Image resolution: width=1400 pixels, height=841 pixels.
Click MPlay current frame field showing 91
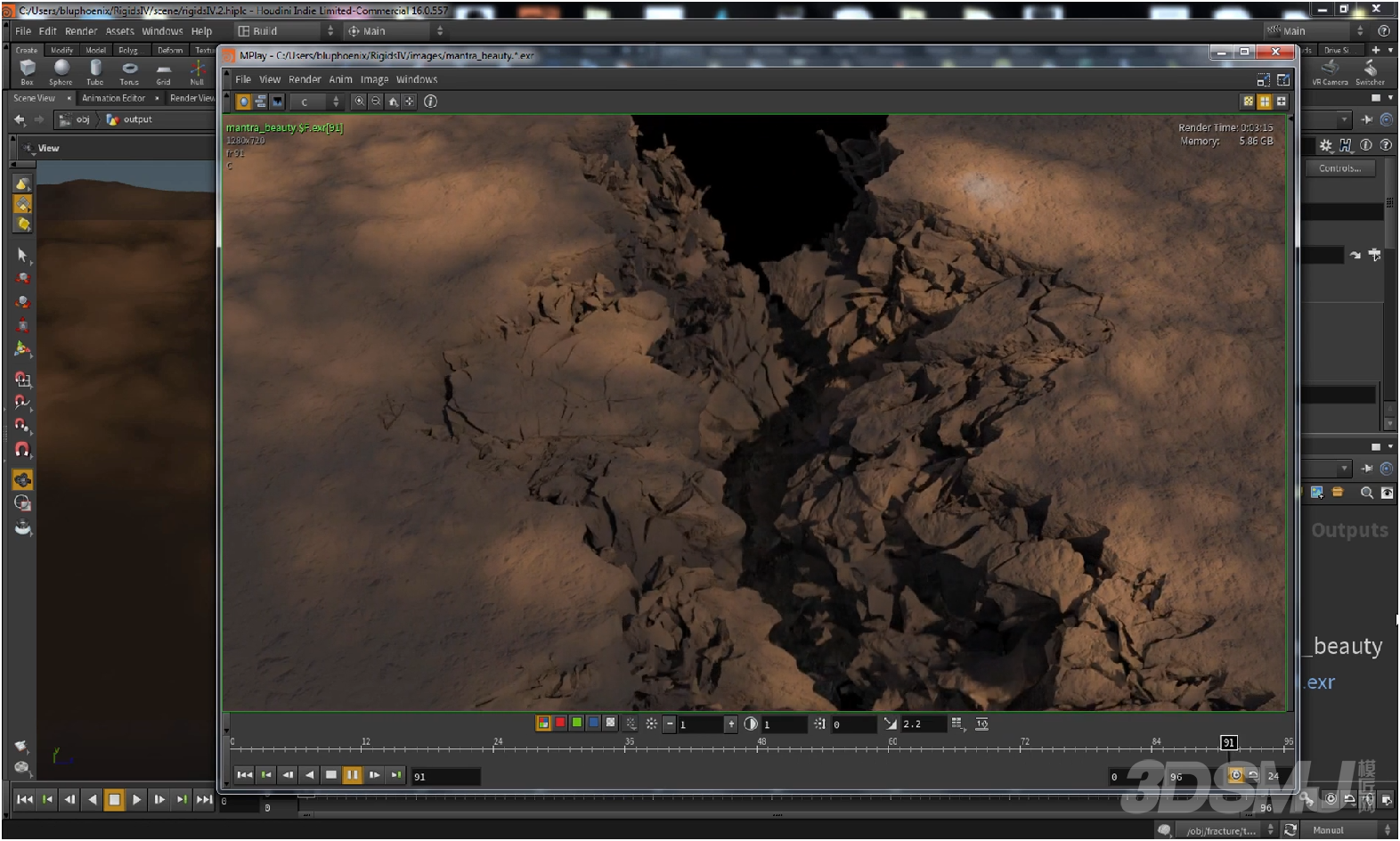point(445,777)
